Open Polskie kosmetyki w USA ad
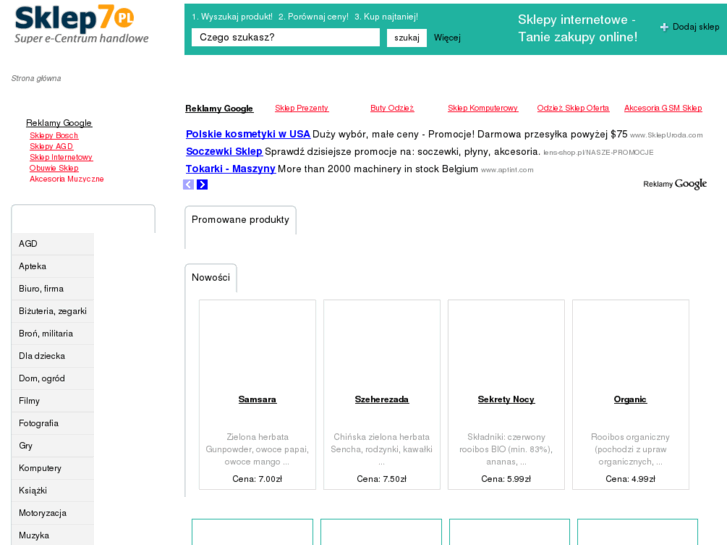 (248, 134)
